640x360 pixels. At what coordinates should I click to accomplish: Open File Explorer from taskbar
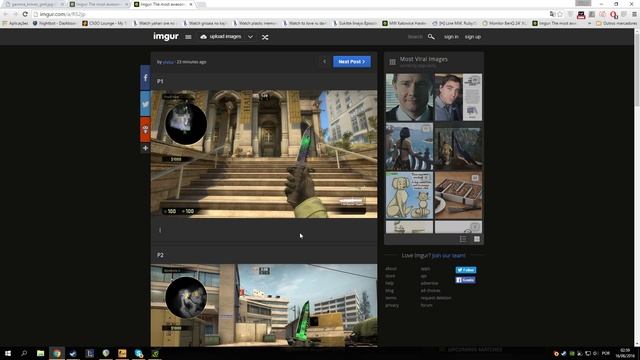(x=40, y=353)
